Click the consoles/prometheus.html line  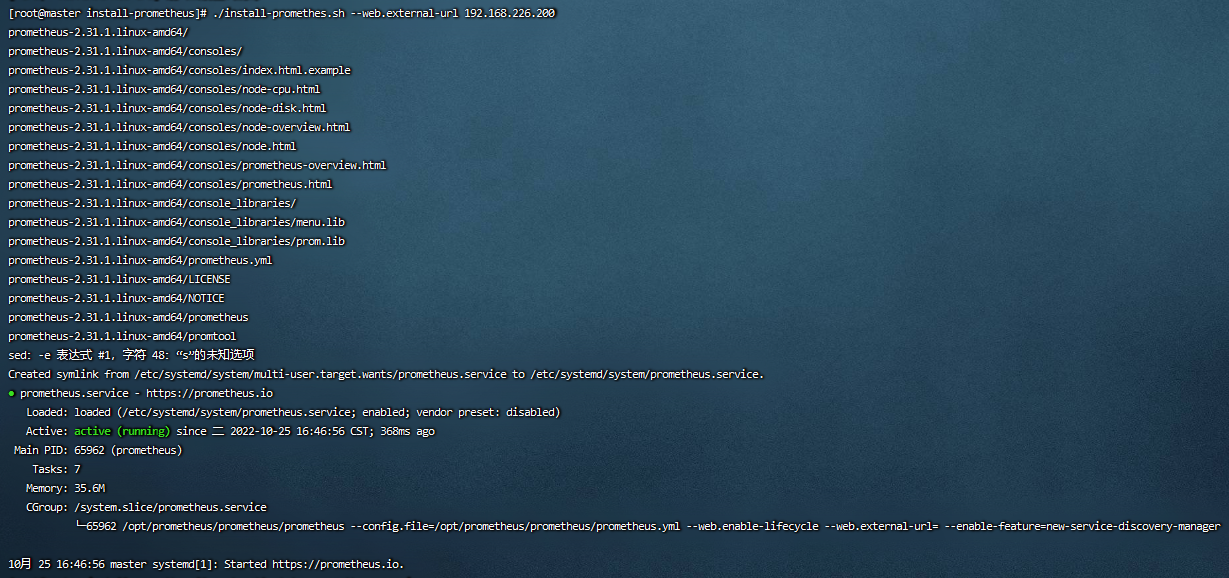click(x=170, y=184)
